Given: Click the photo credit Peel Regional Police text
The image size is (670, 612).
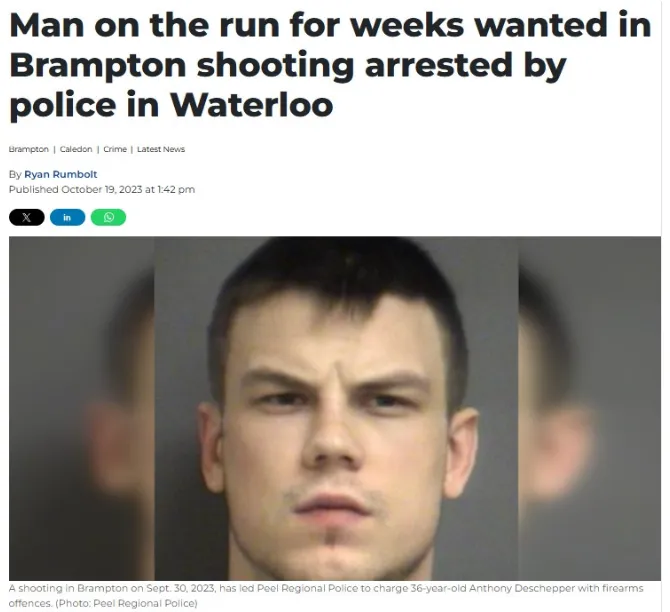Looking at the screenshot, I should pos(145,603).
